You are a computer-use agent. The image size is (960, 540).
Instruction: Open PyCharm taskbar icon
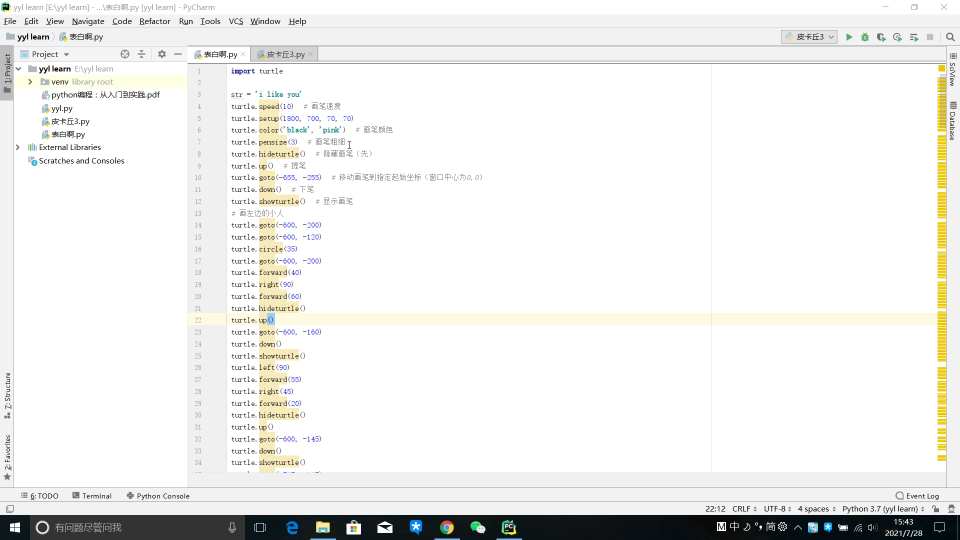[509, 527]
